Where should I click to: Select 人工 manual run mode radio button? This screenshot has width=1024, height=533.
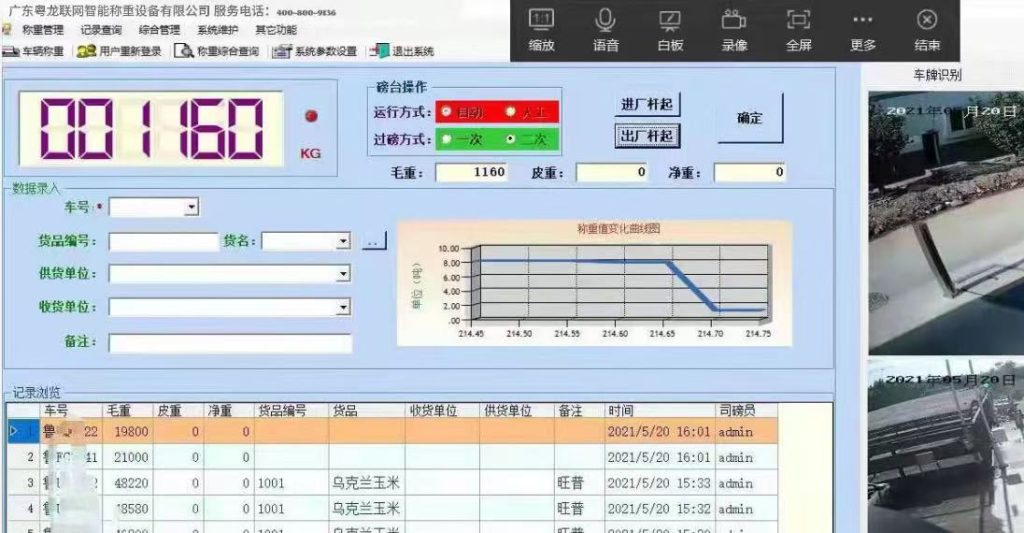pos(510,112)
